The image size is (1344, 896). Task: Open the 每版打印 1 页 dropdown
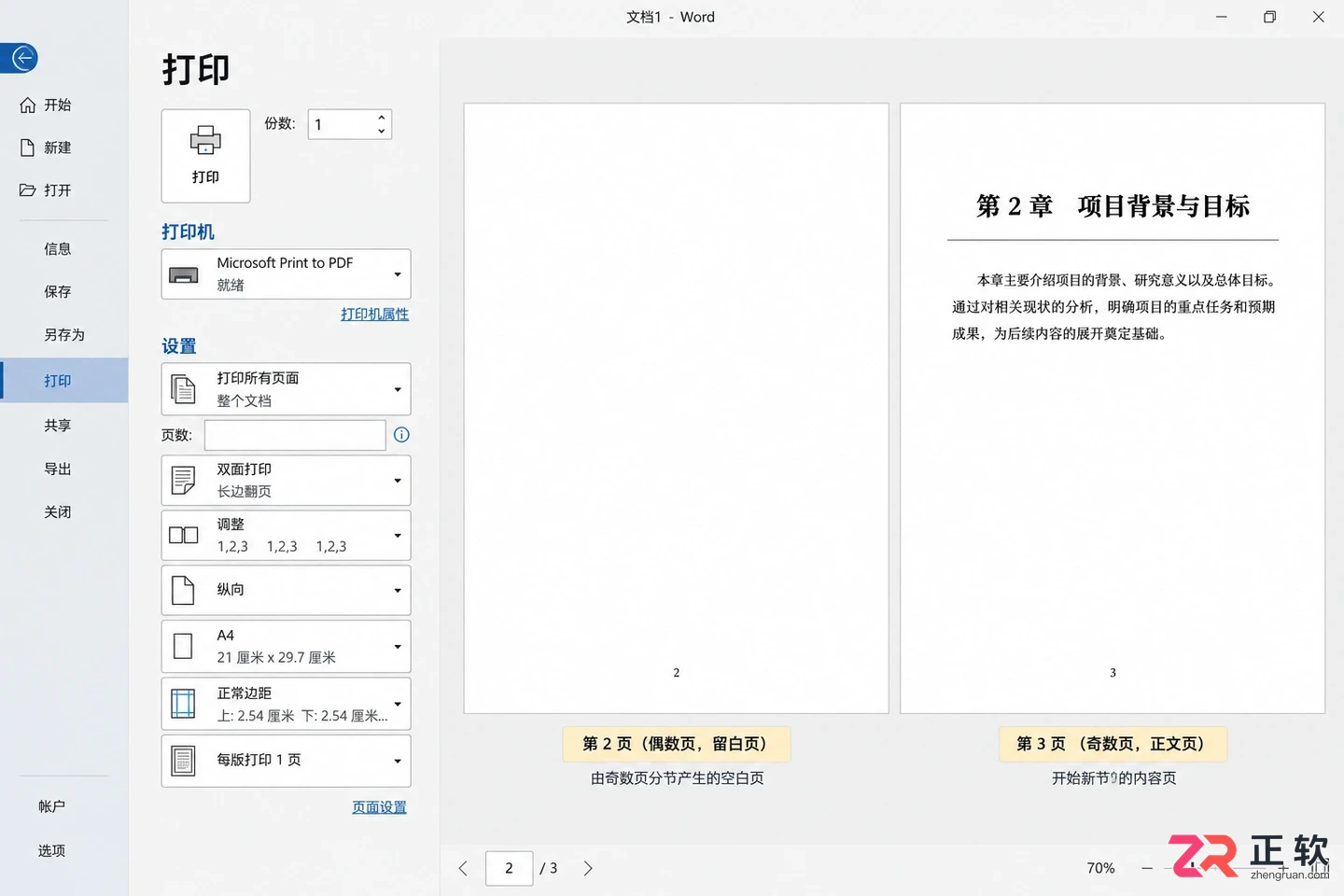click(286, 761)
